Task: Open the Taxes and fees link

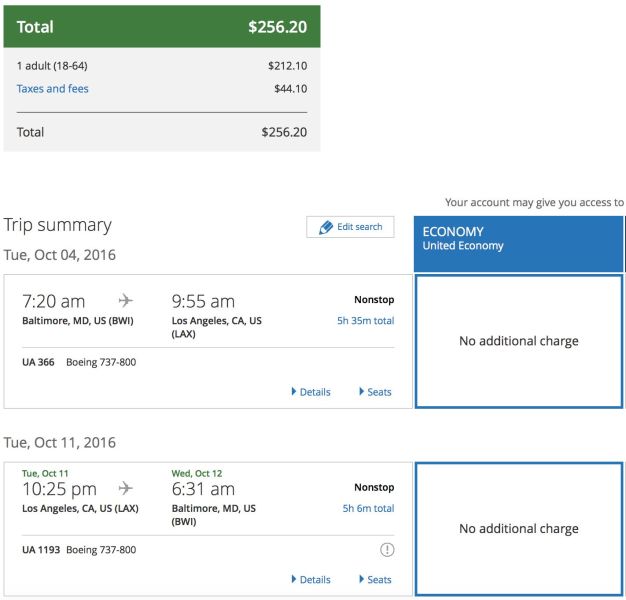Action: pyautogui.click(x=52, y=89)
